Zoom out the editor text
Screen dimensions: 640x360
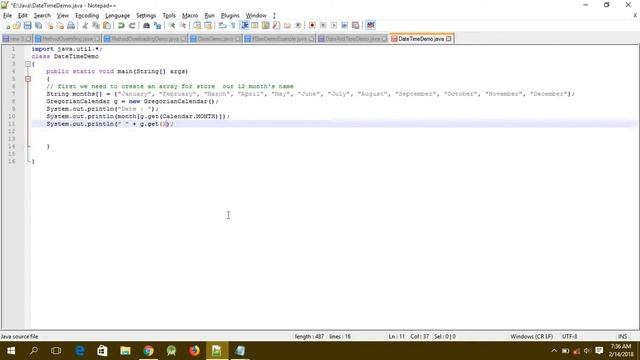182,25
